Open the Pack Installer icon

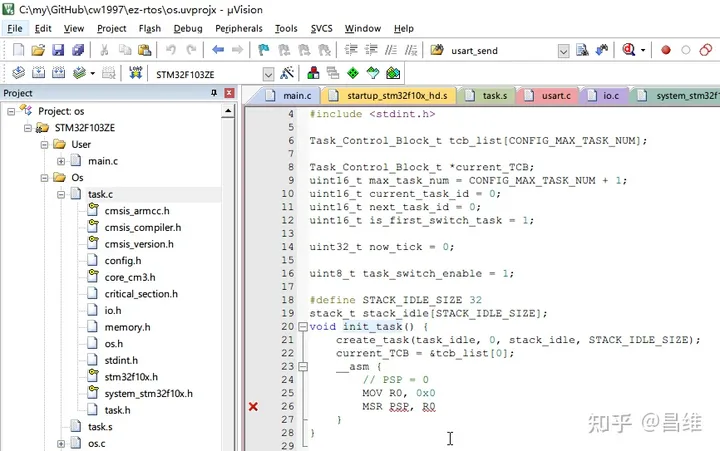(393, 73)
